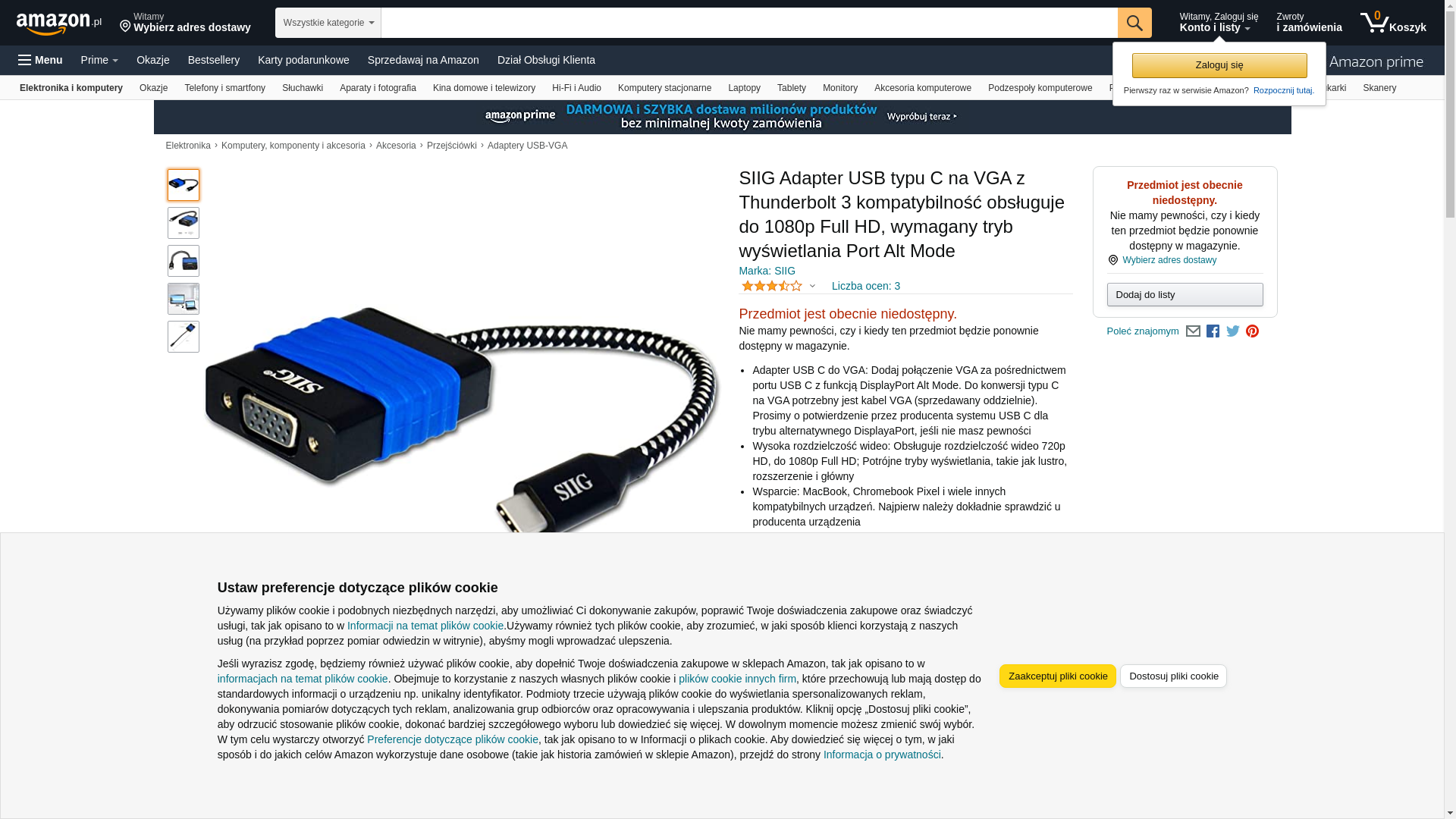1456x819 pixels.
Task: Share product via email envelope icon
Action: pyautogui.click(x=1193, y=331)
